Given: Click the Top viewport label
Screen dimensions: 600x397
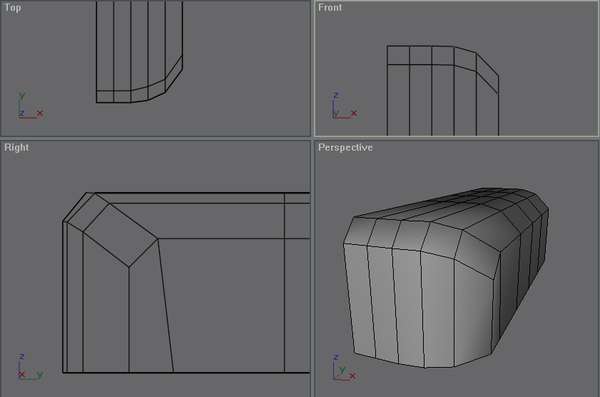Looking at the screenshot, I should pyautogui.click(x=13, y=8).
